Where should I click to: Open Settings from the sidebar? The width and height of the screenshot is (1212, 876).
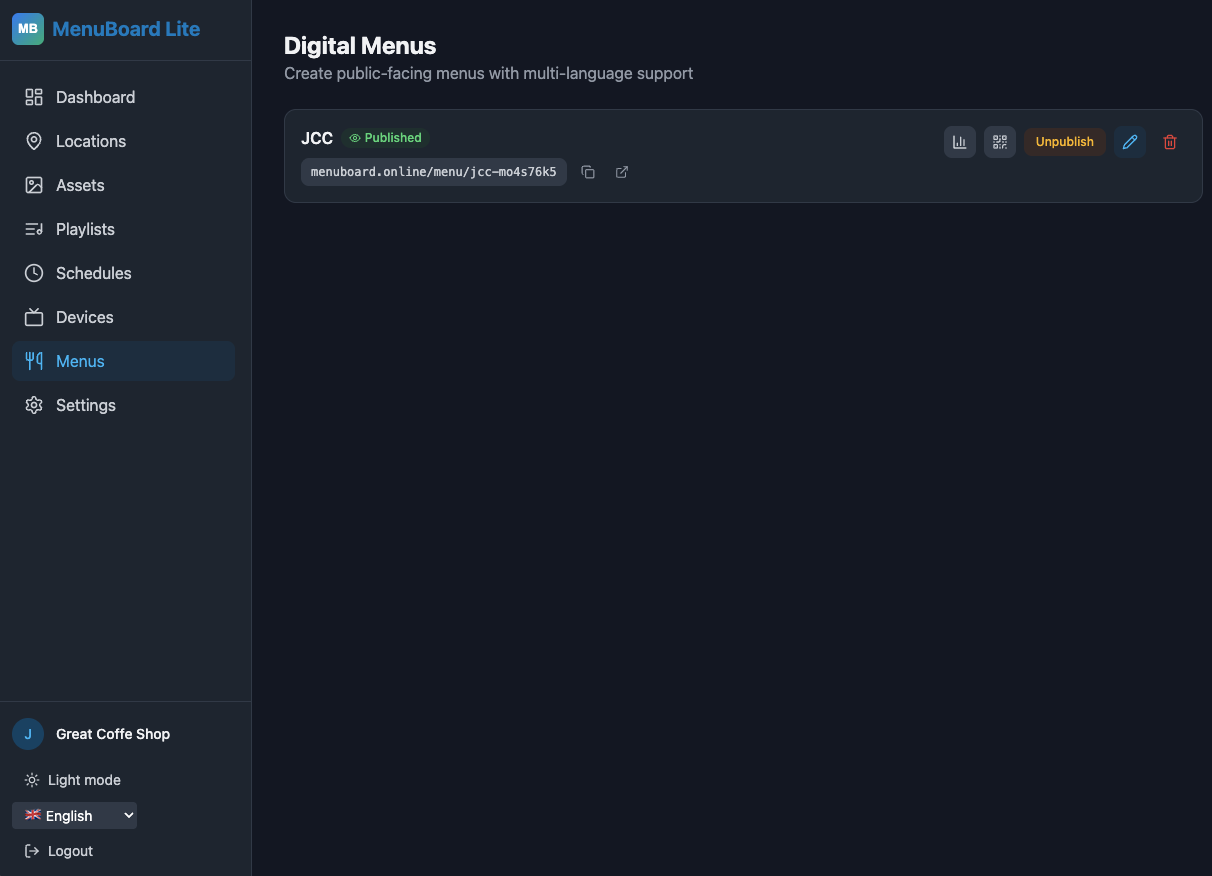coord(123,405)
